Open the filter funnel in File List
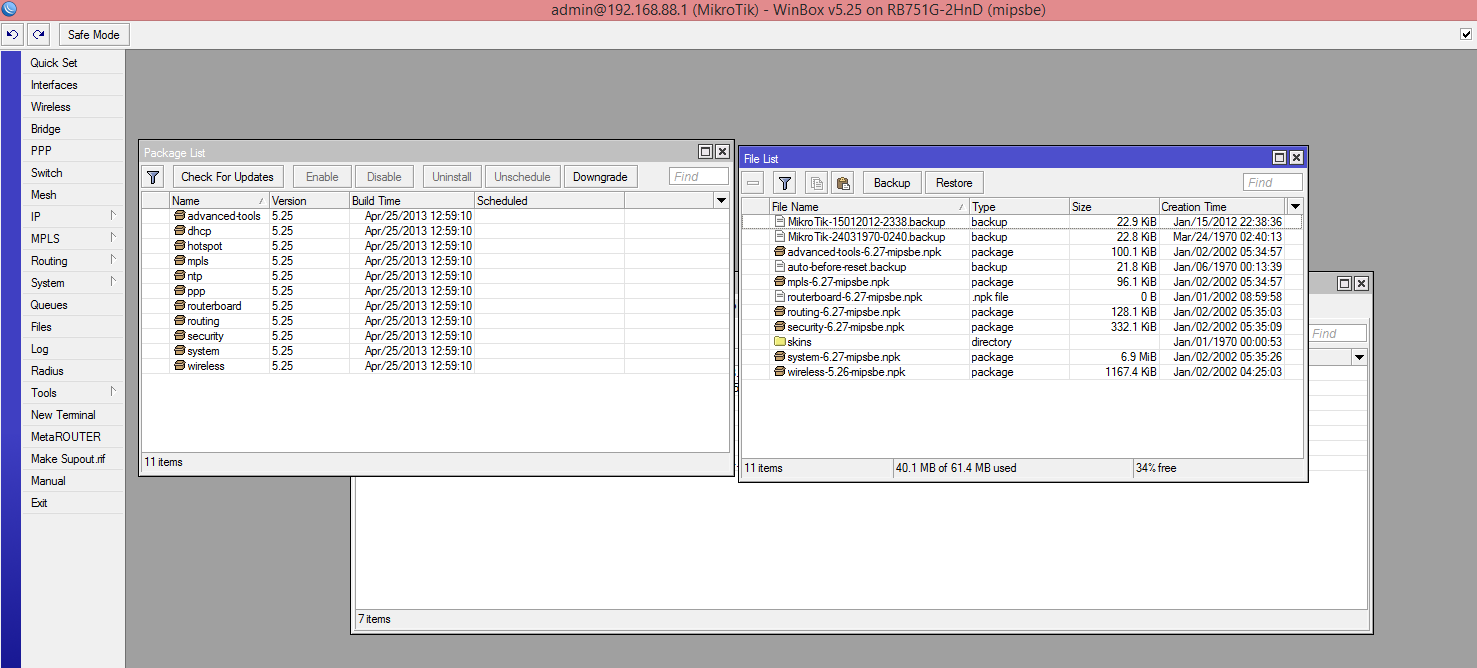This screenshot has width=1477, height=668. (x=785, y=183)
